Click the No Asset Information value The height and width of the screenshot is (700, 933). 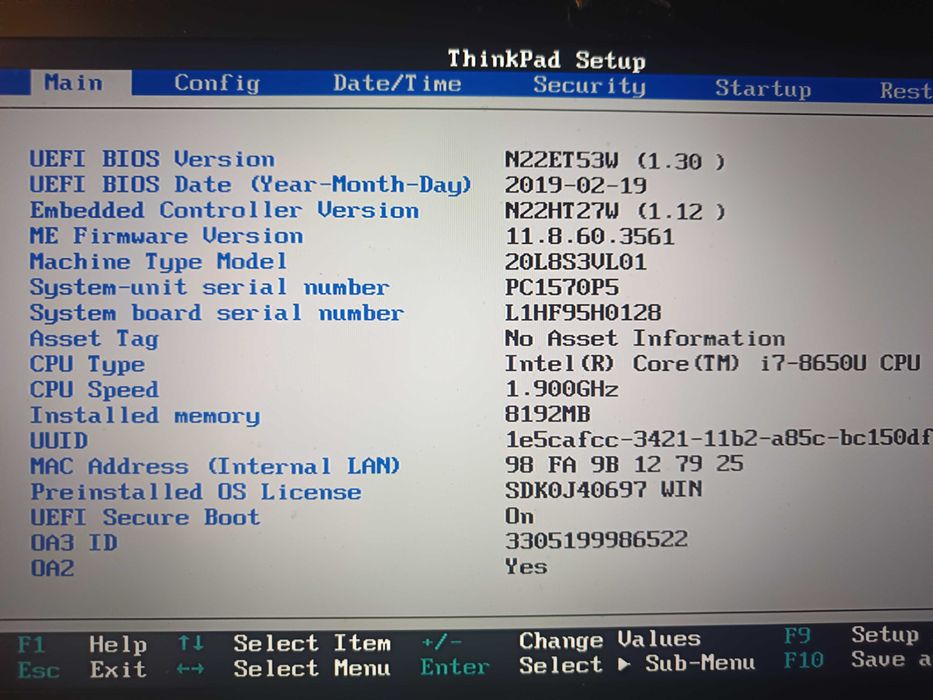pos(644,338)
